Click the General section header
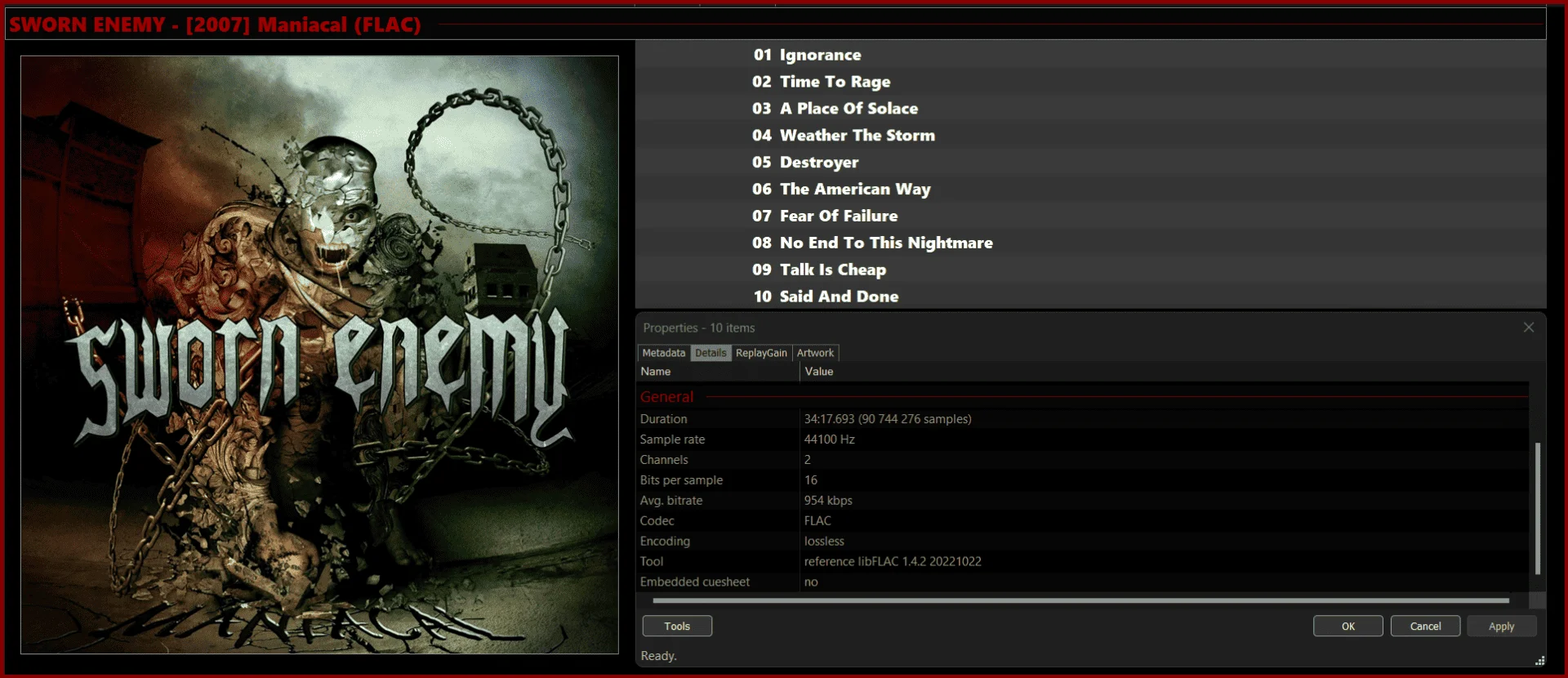Screen dimensions: 1568x678 click(666, 397)
